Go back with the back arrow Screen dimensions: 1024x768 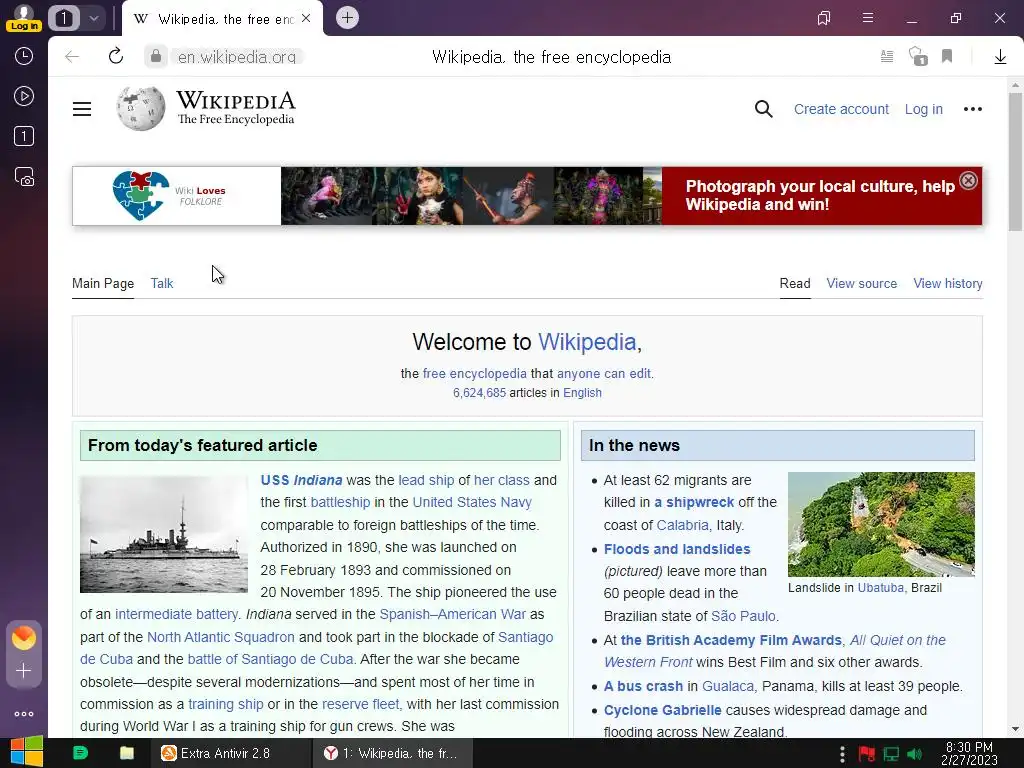coord(72,57)
